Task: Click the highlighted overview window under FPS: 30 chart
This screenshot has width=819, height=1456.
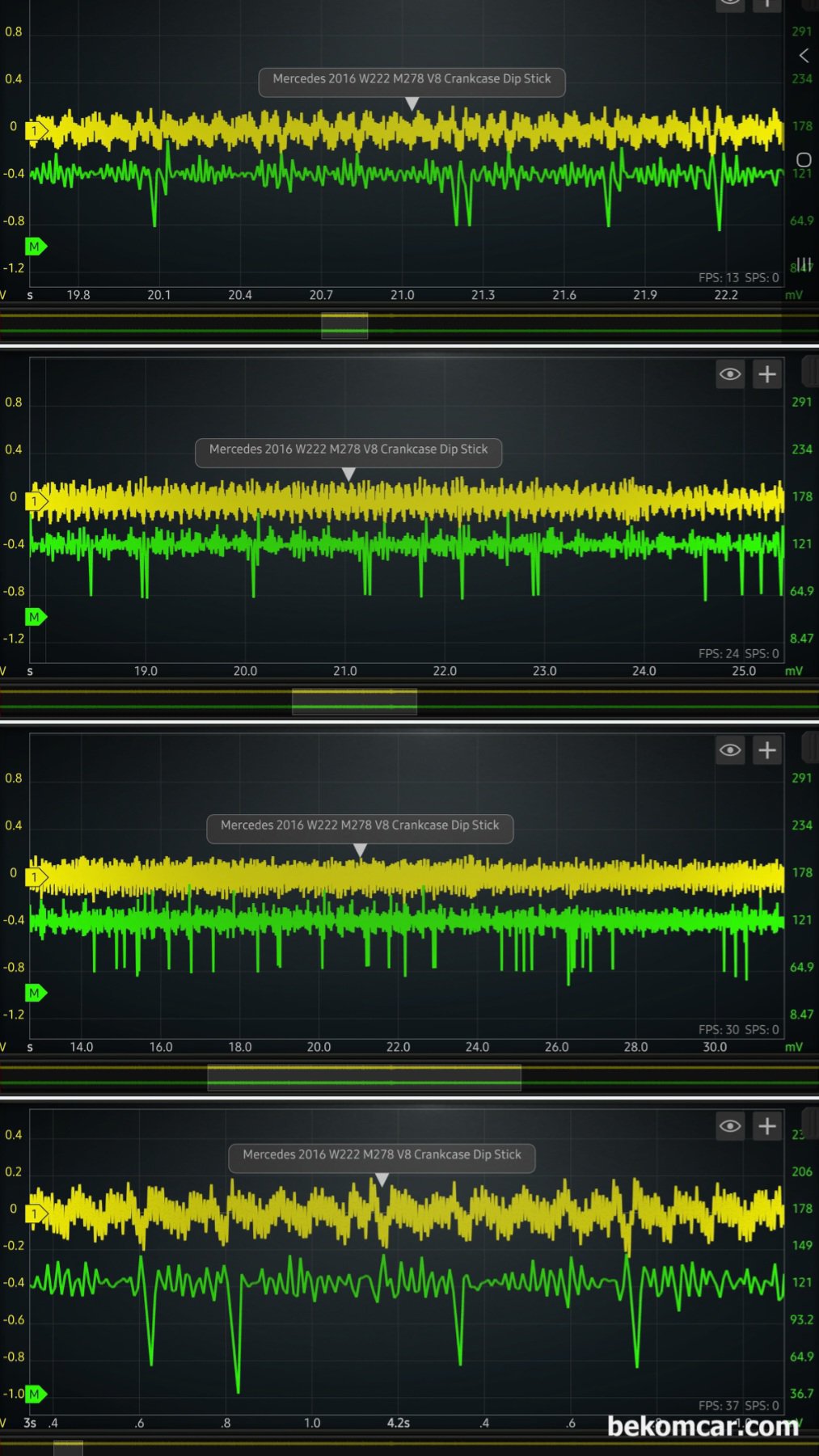Action: [364, 1078]
